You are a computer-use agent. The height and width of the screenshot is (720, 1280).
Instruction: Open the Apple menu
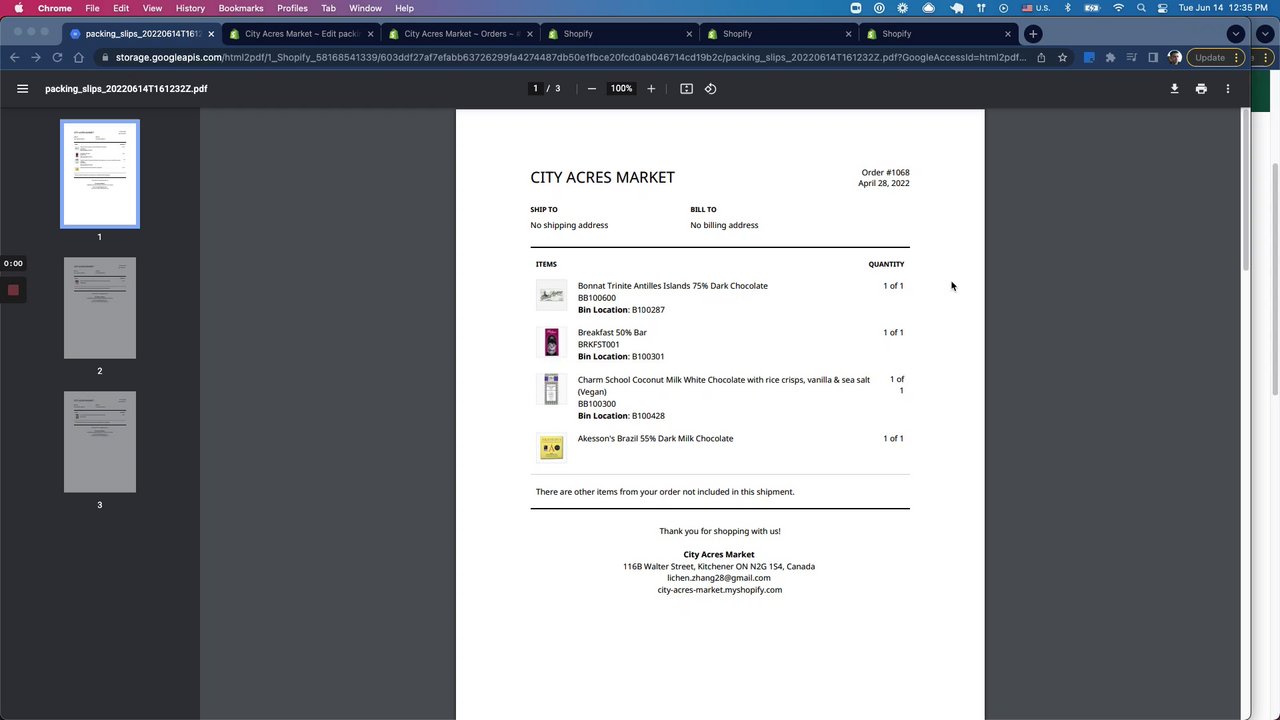coord(18,8)
